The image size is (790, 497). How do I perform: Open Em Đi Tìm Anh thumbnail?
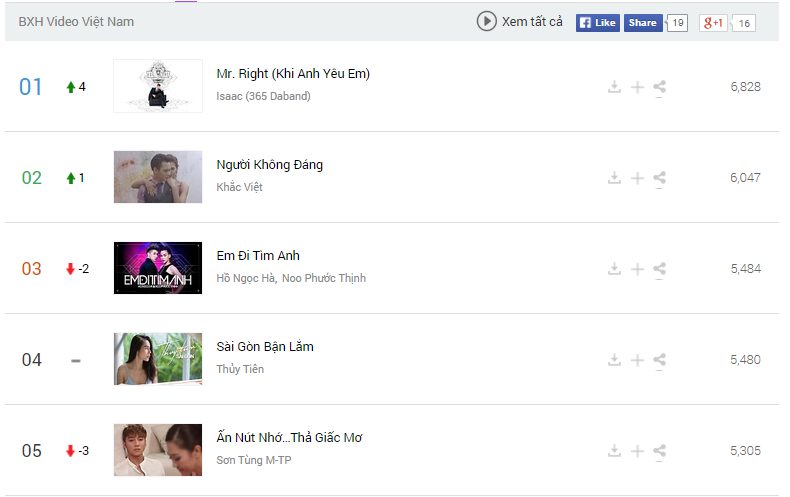(158, 268)
